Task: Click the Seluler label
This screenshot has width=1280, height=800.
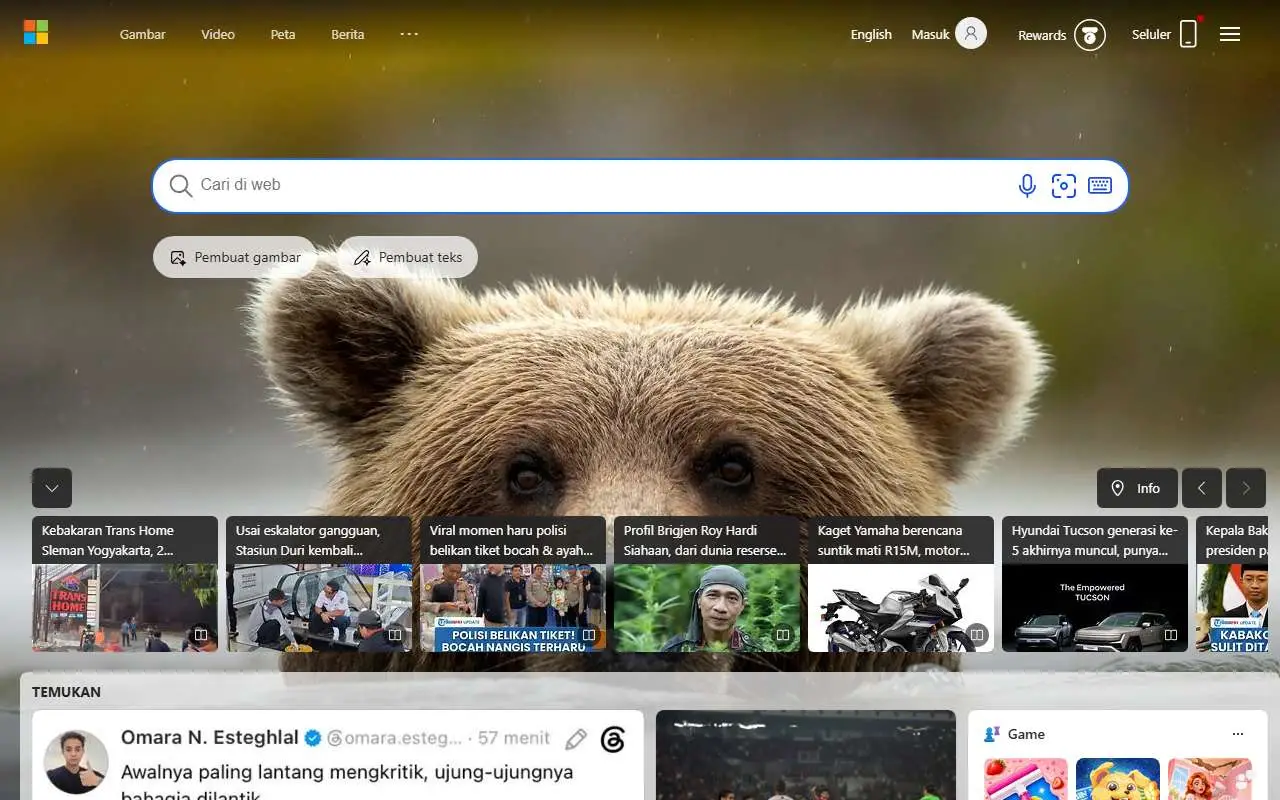Action: (x=1151, y=34)
